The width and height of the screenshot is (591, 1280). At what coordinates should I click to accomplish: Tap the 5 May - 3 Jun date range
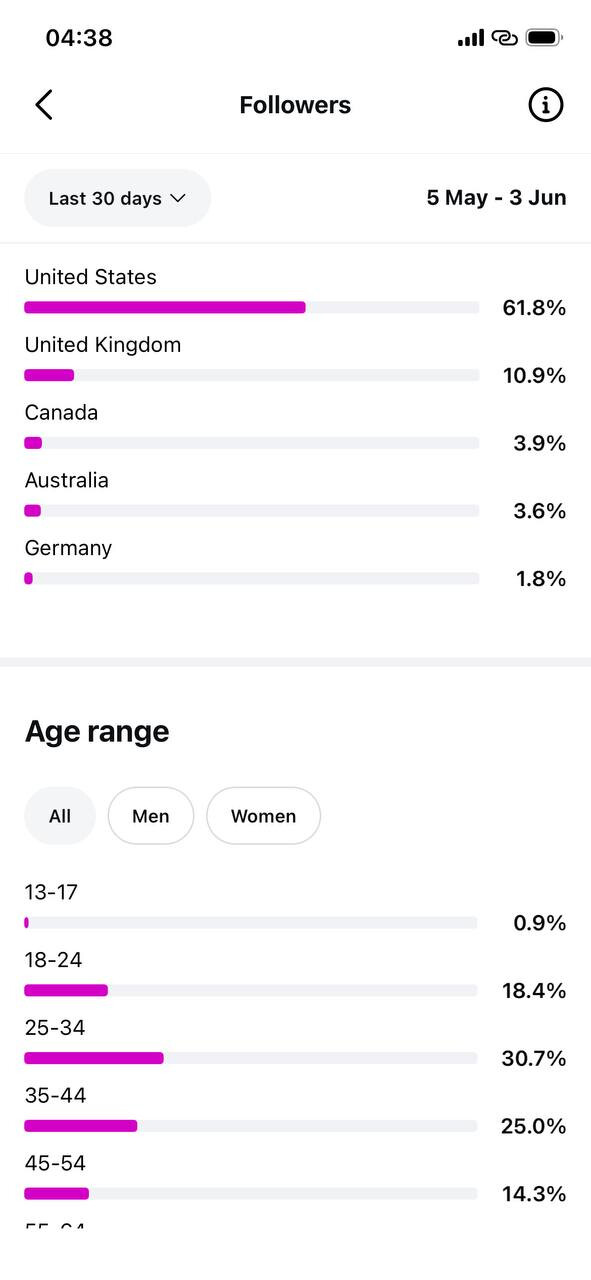point(496,198)
